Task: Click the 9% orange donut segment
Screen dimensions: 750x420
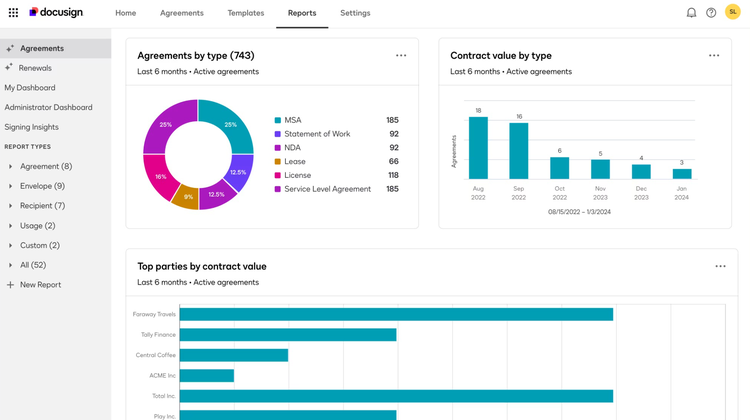Action: 187,198
